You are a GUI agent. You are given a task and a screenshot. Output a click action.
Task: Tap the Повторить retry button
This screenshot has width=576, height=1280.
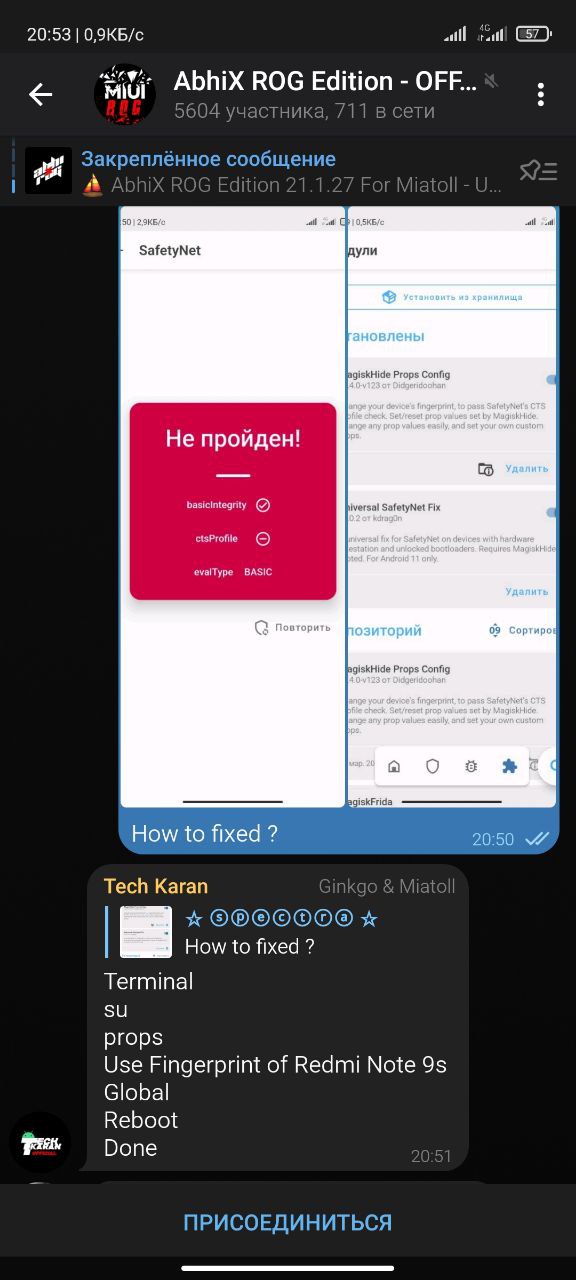(292, 627)
